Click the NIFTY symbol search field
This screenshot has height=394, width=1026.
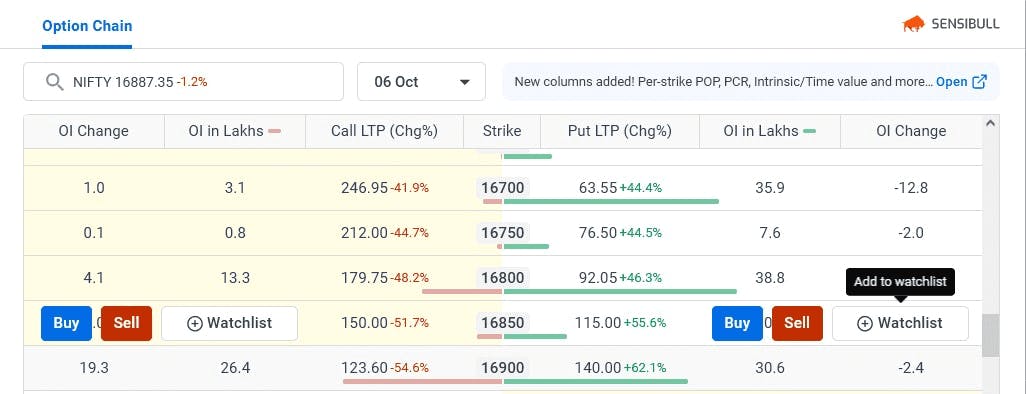(183, 82)
